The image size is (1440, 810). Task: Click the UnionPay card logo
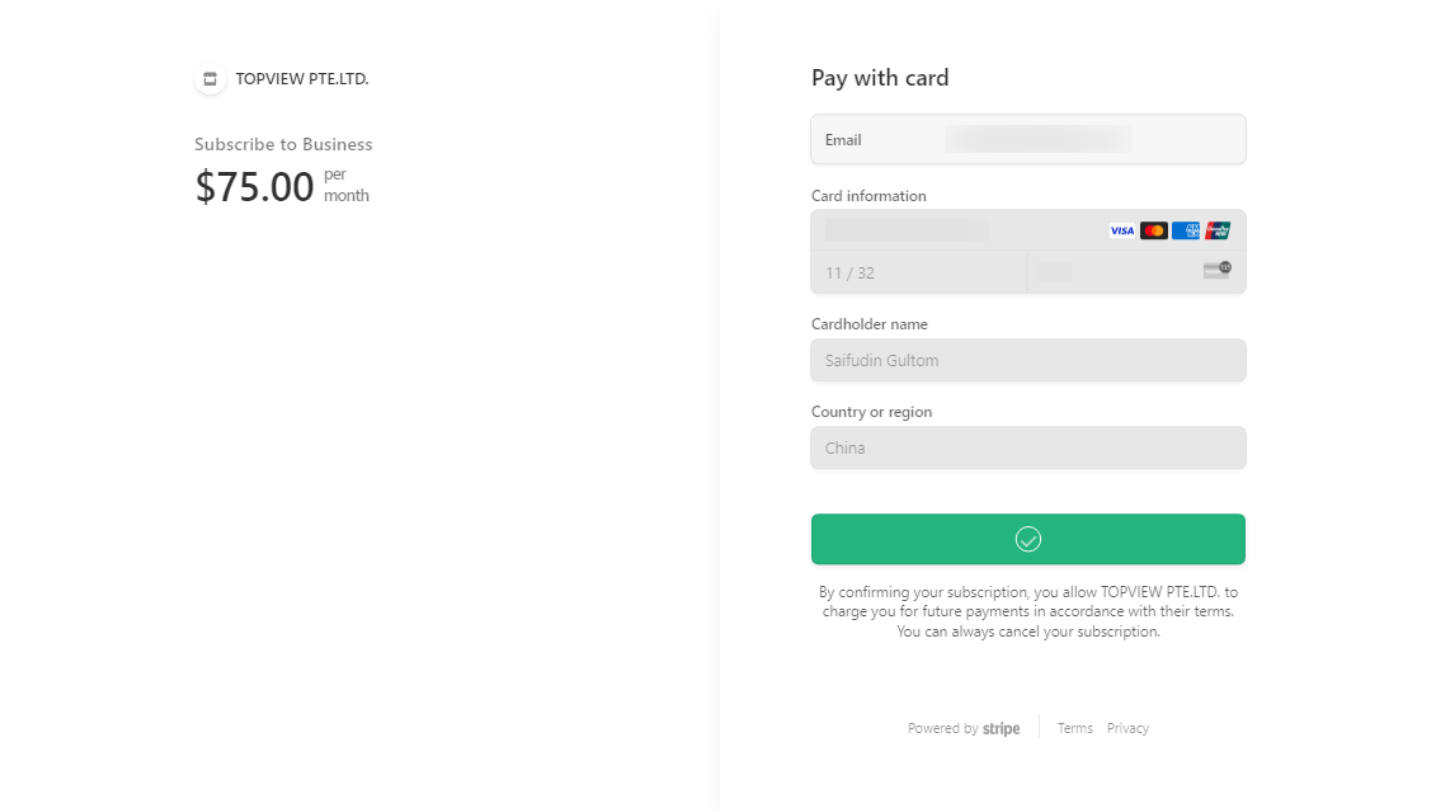pyautogui.click(x=1217, y=231)
